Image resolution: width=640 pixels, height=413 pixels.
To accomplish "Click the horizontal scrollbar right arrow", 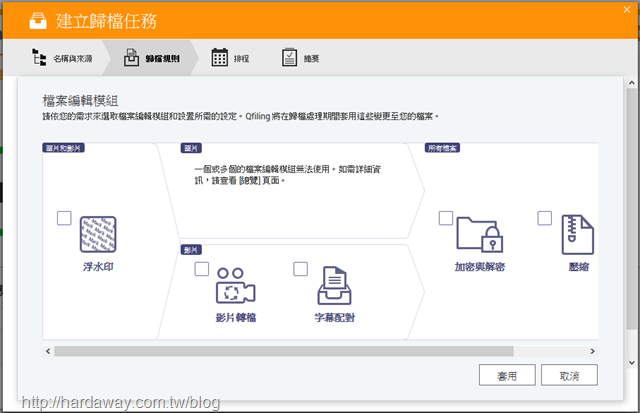I will [x=593, y=351].
